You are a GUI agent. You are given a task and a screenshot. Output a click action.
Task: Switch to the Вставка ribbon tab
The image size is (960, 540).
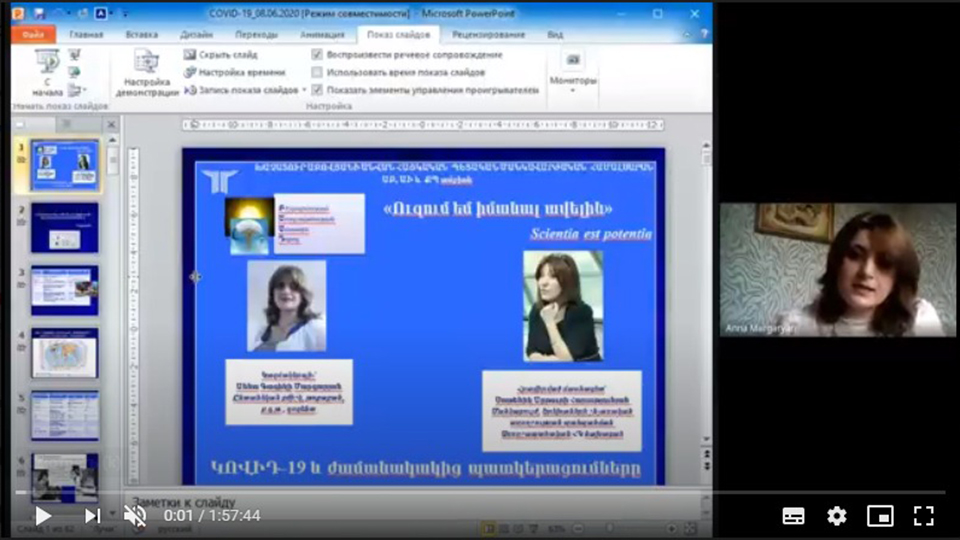(x=142, y=34)
